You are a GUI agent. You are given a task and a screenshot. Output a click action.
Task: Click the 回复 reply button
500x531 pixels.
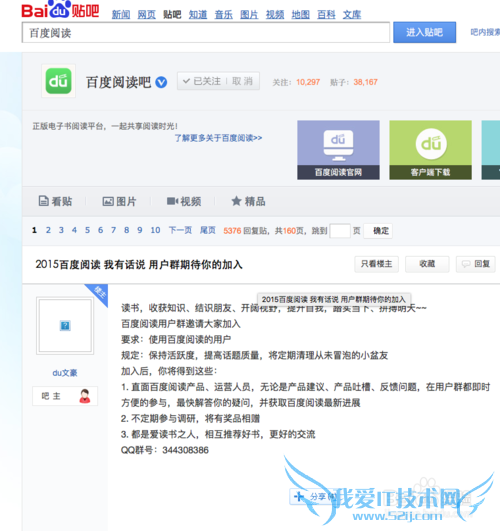pos(476,264)
